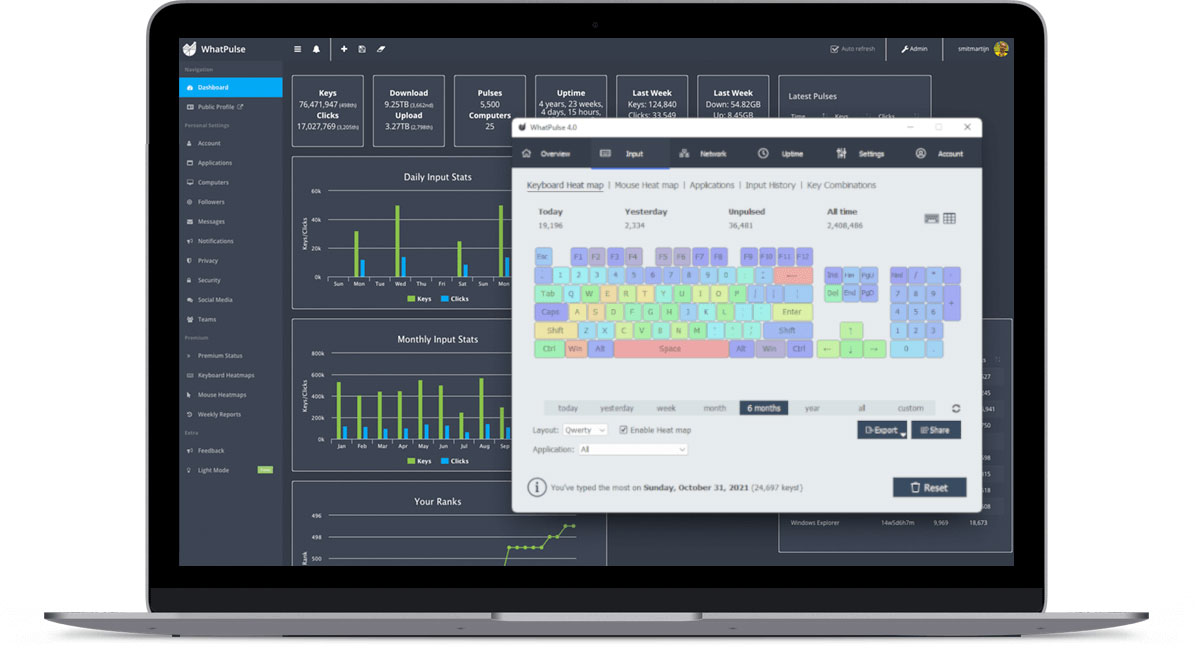This screenshot has height=649, width=1200.
Task: Open the Layout Qwerty dropdown
Action: tap(585, 430)
